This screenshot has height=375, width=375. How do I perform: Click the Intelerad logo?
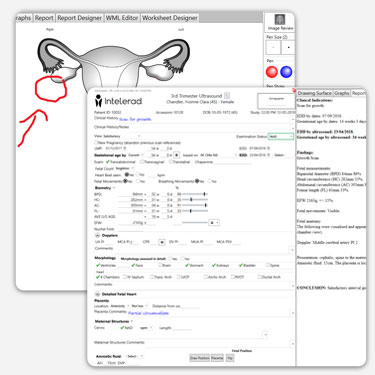pyautogui.click(x=118, y=100)
